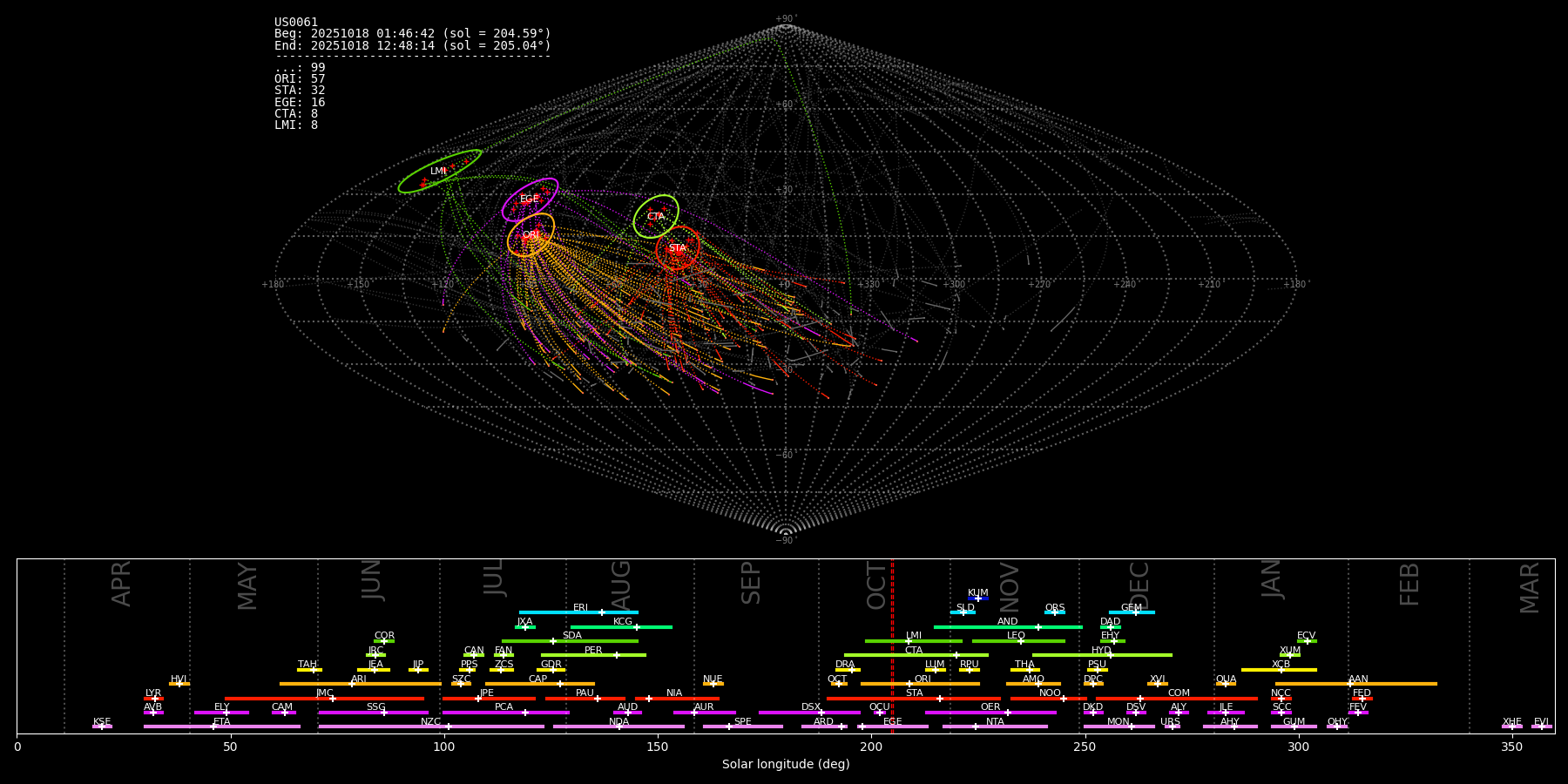Click the KCG shower label in timeline

pyautogui.click(x=623, y=622)
